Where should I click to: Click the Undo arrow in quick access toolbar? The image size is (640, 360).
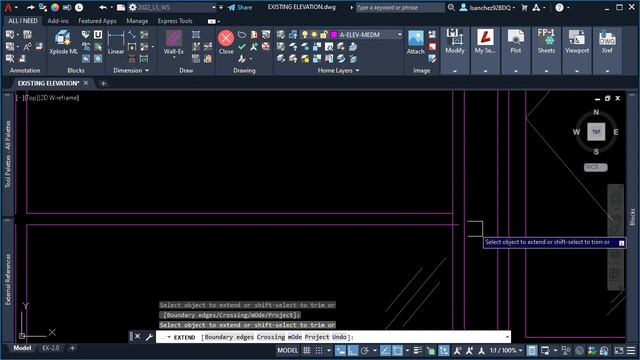(x=102, y=7)
